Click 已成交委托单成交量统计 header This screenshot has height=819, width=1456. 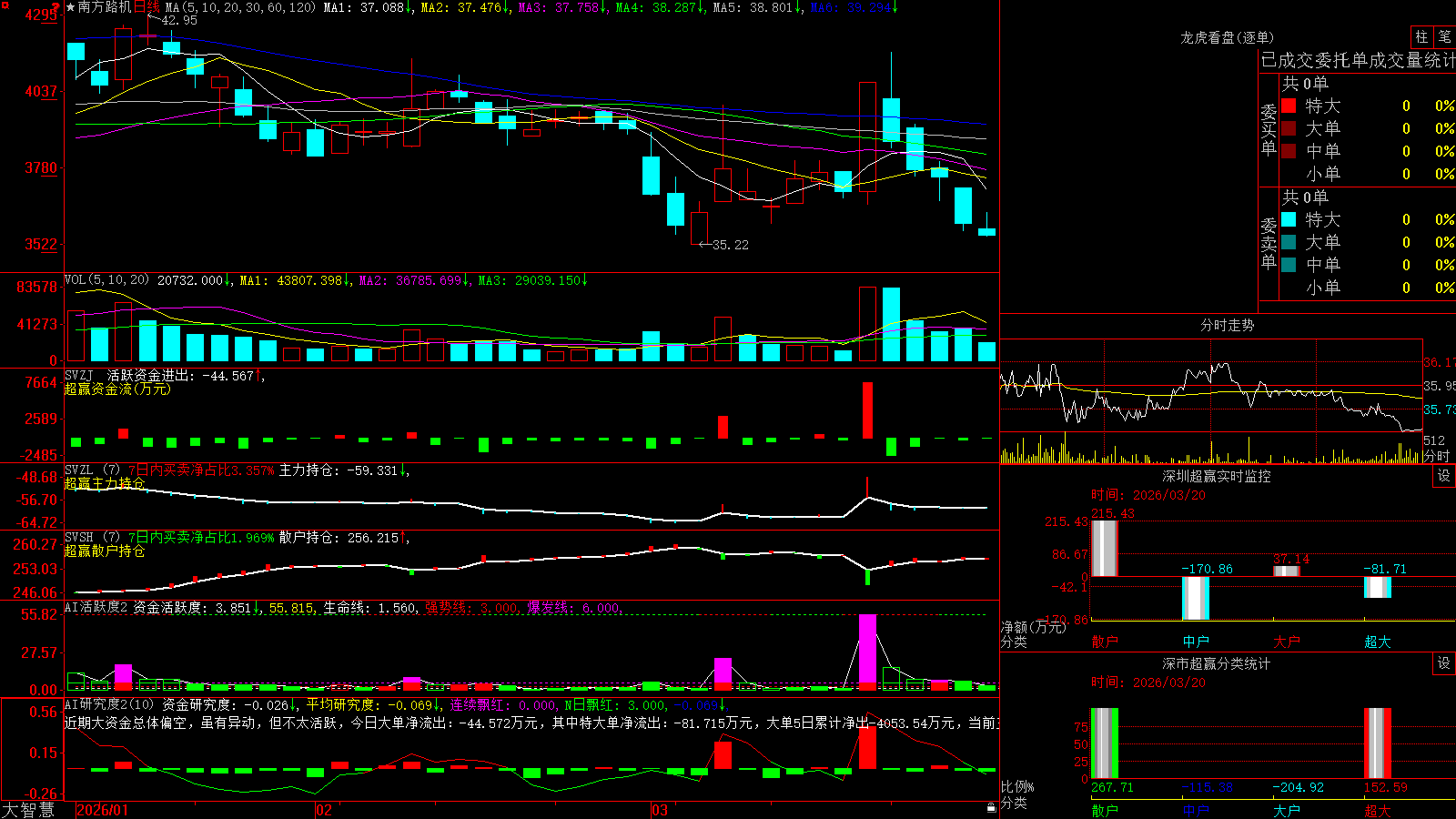[x=1358, y=60]
